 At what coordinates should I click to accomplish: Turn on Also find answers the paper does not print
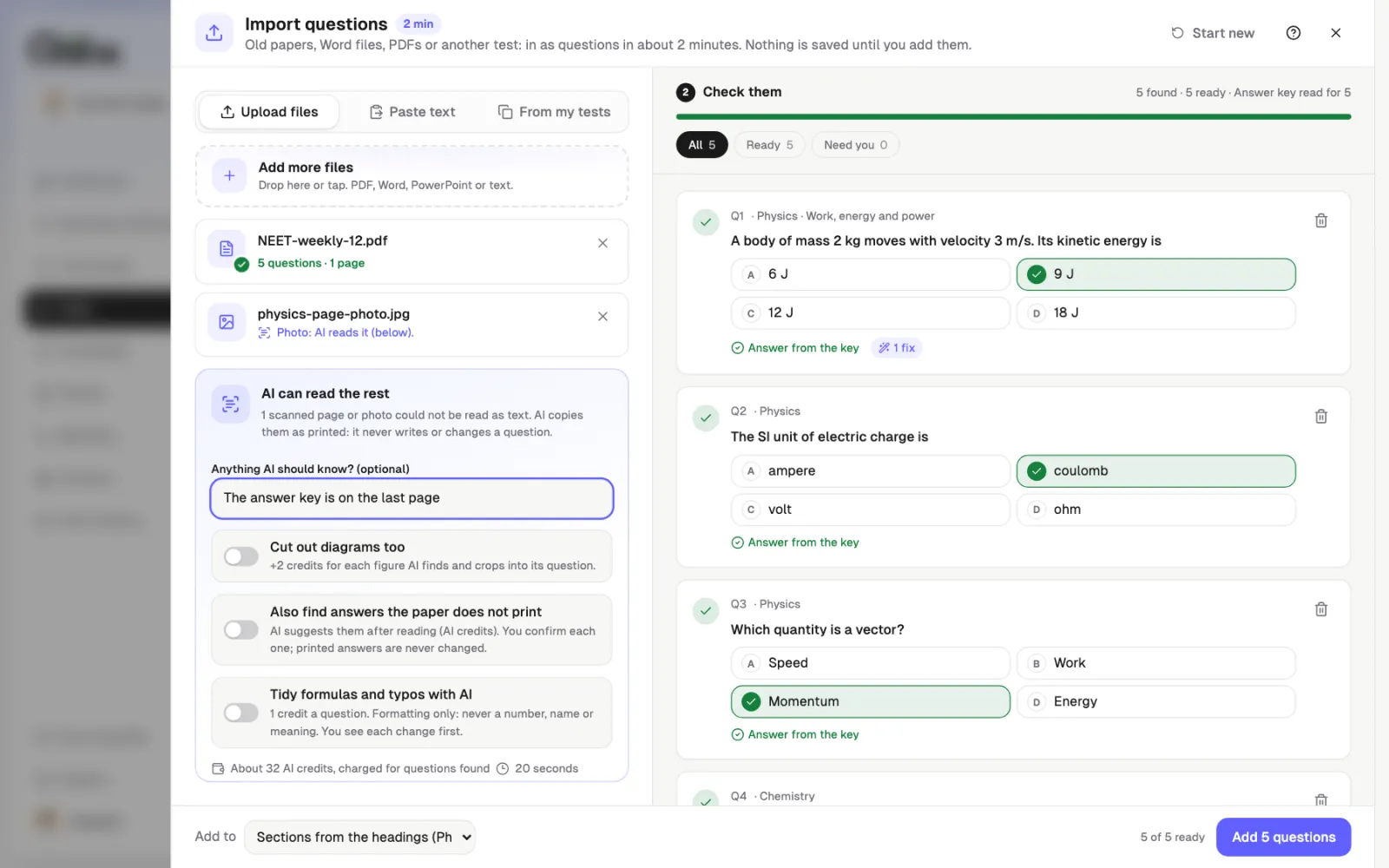241,630
